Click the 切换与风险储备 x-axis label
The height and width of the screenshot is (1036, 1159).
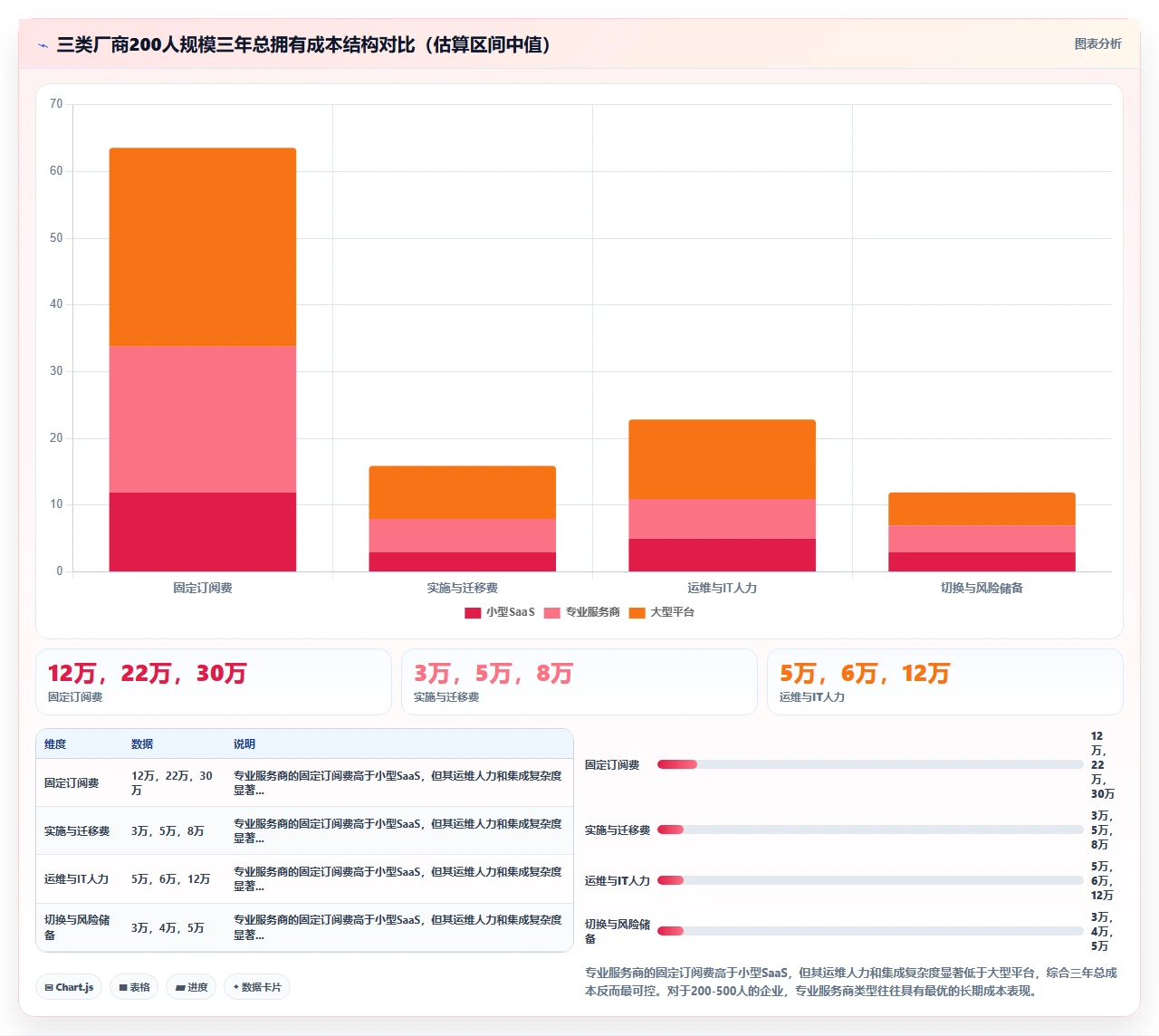982,588
